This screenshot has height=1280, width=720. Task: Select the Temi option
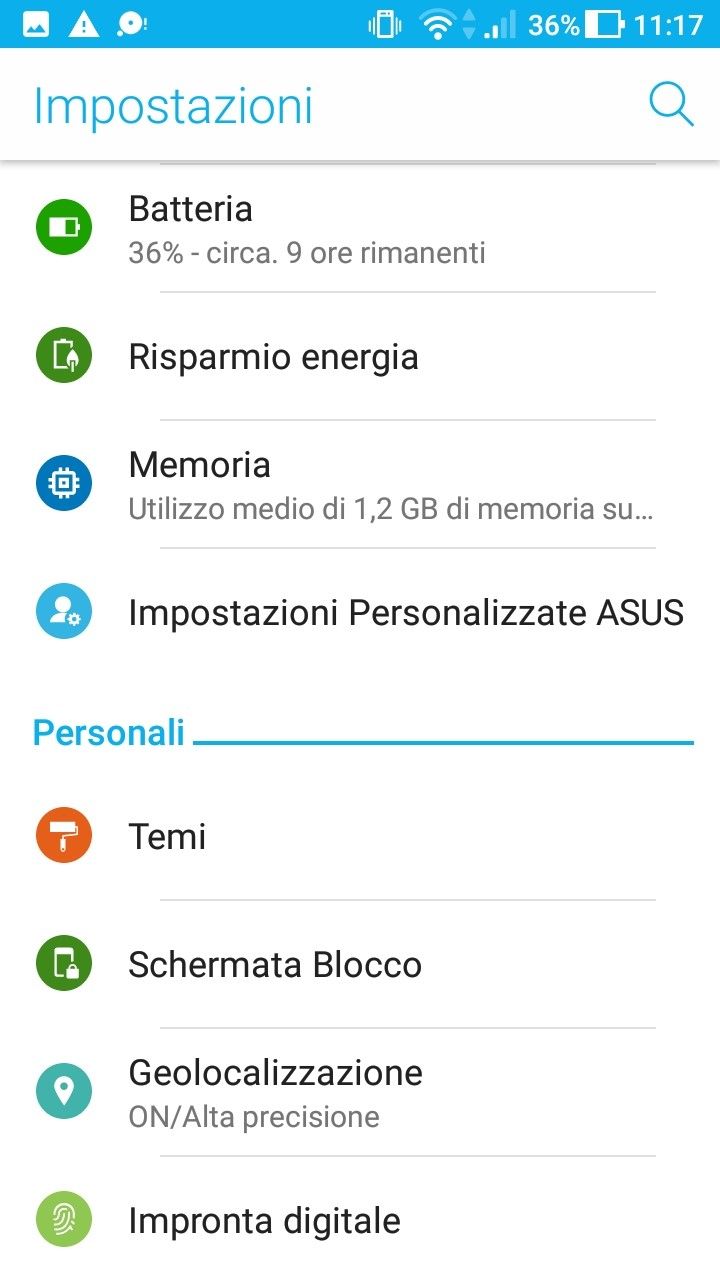pyautogui.click(x=168, y=837)
